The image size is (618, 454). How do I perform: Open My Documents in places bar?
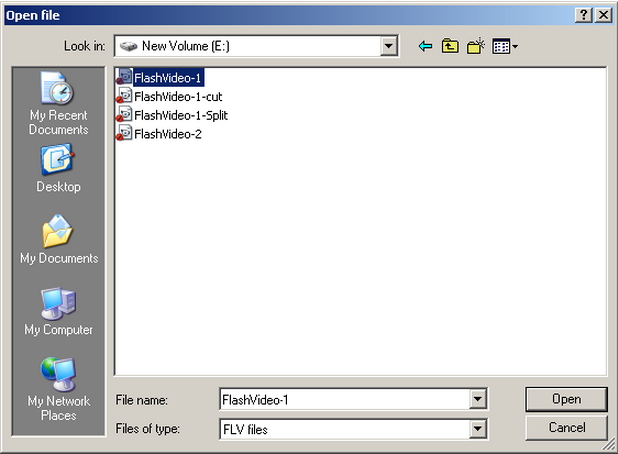58,241
